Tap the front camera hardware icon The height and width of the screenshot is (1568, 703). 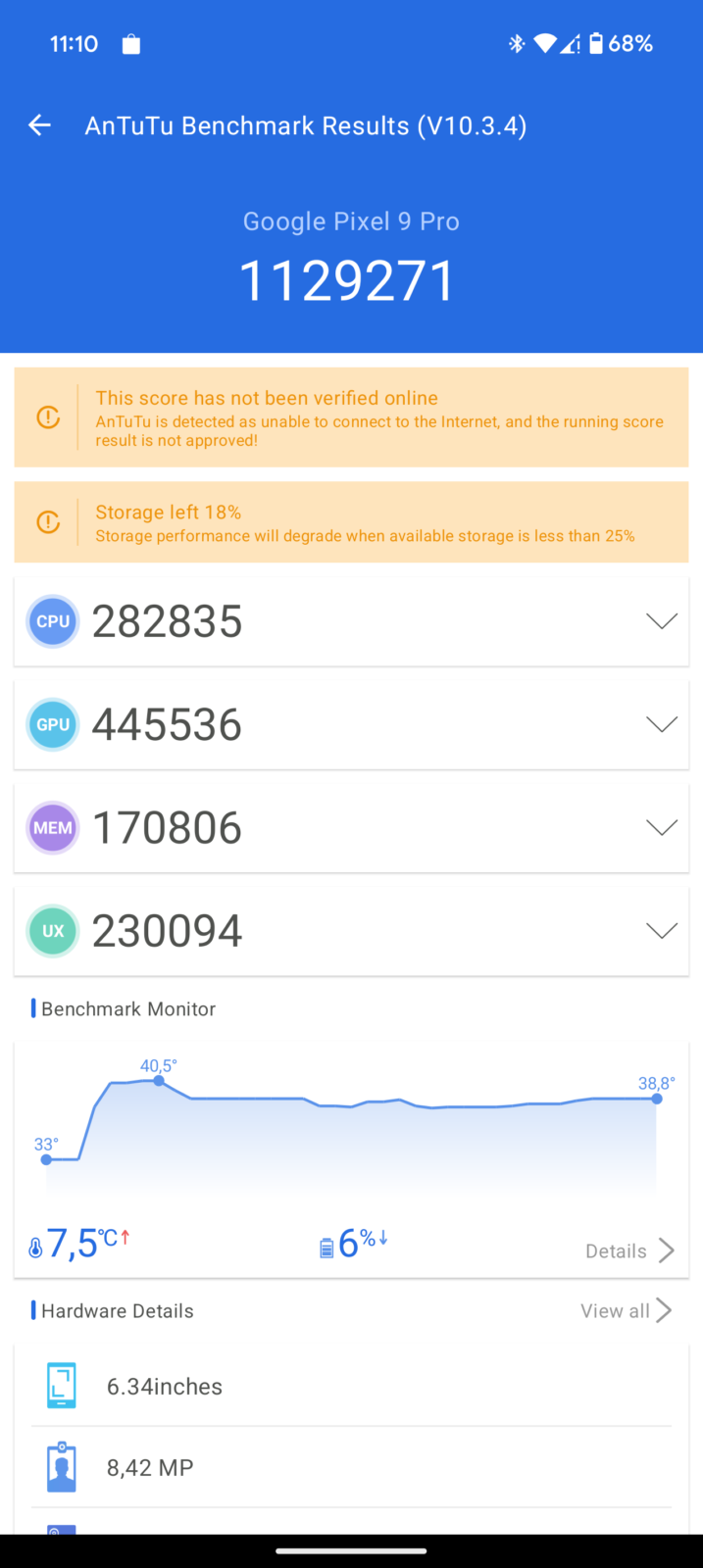point(61,1467)
